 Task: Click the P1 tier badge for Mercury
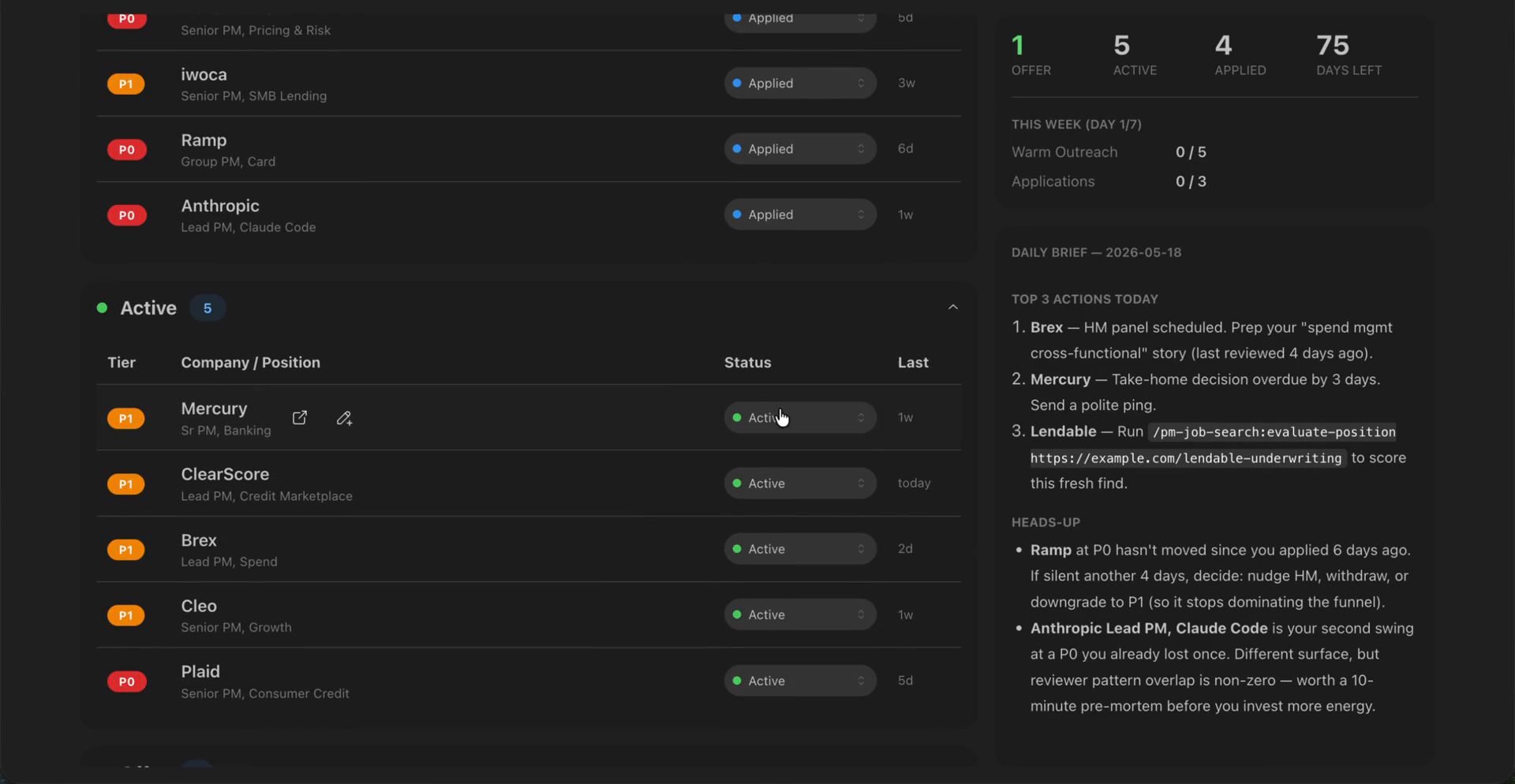pyautogui.click(x=126, y=419)
